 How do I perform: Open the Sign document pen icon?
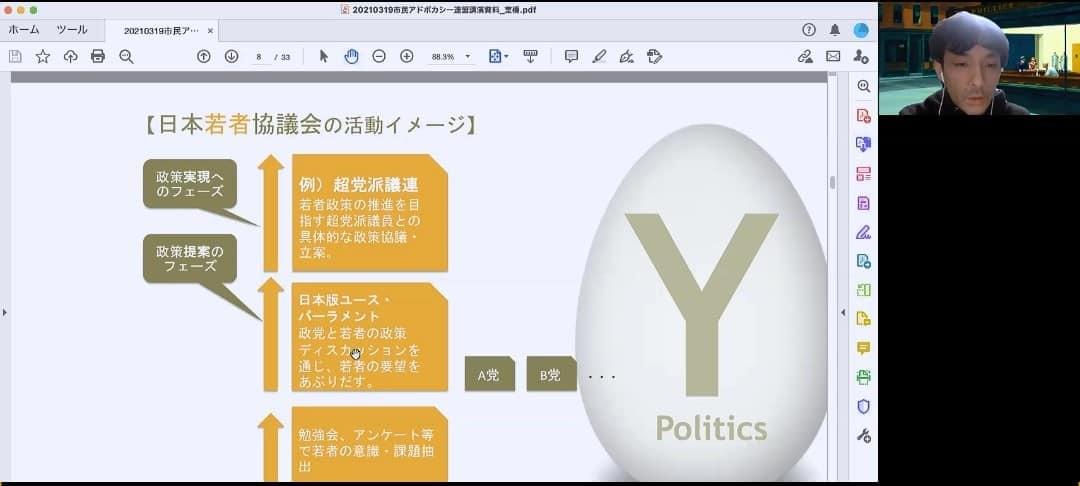(x=626, y=56)
